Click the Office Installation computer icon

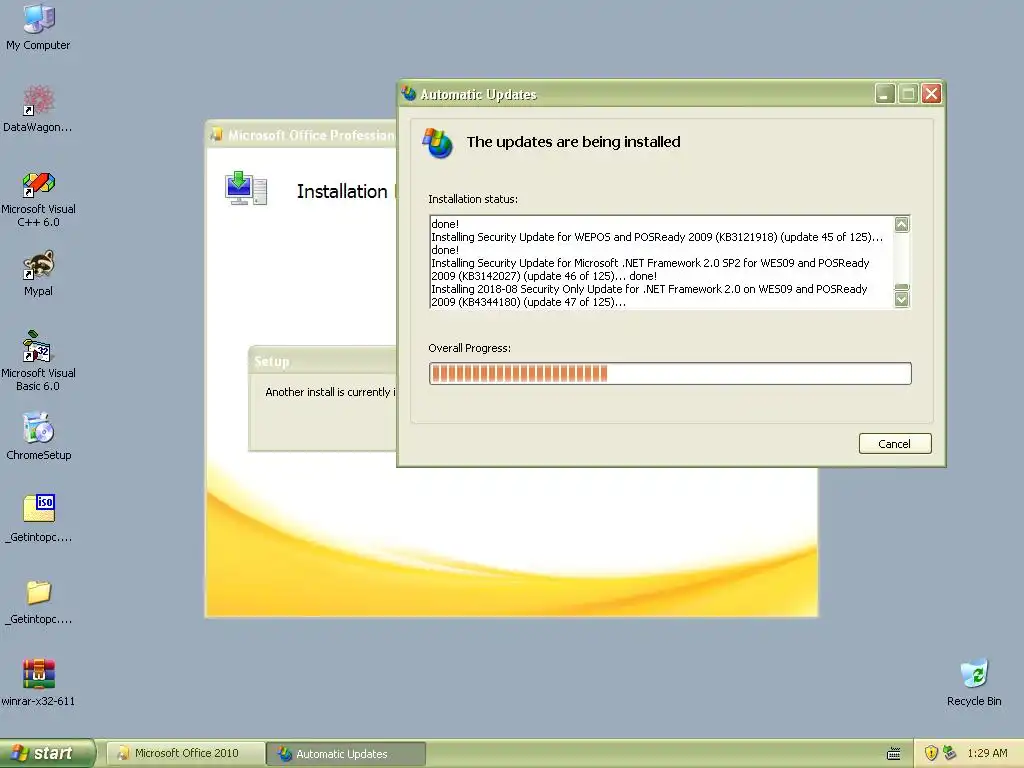[x=246, y=188]
